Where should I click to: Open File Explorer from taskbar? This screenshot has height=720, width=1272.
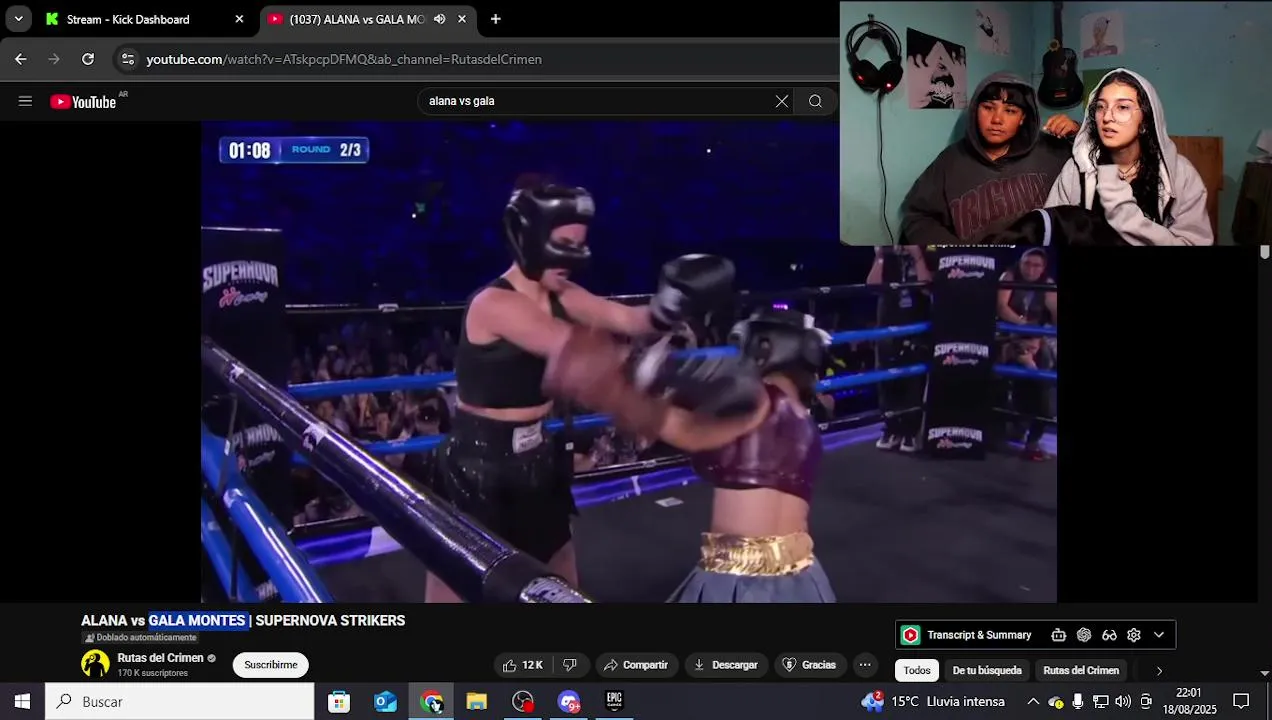tap(477, 702)
